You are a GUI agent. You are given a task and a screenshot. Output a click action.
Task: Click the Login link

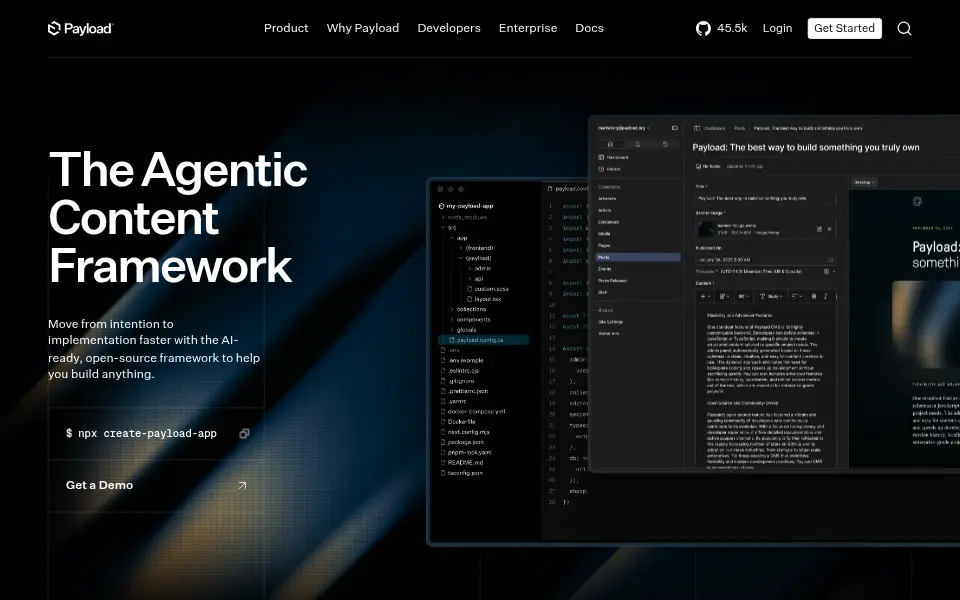point(777,28)
